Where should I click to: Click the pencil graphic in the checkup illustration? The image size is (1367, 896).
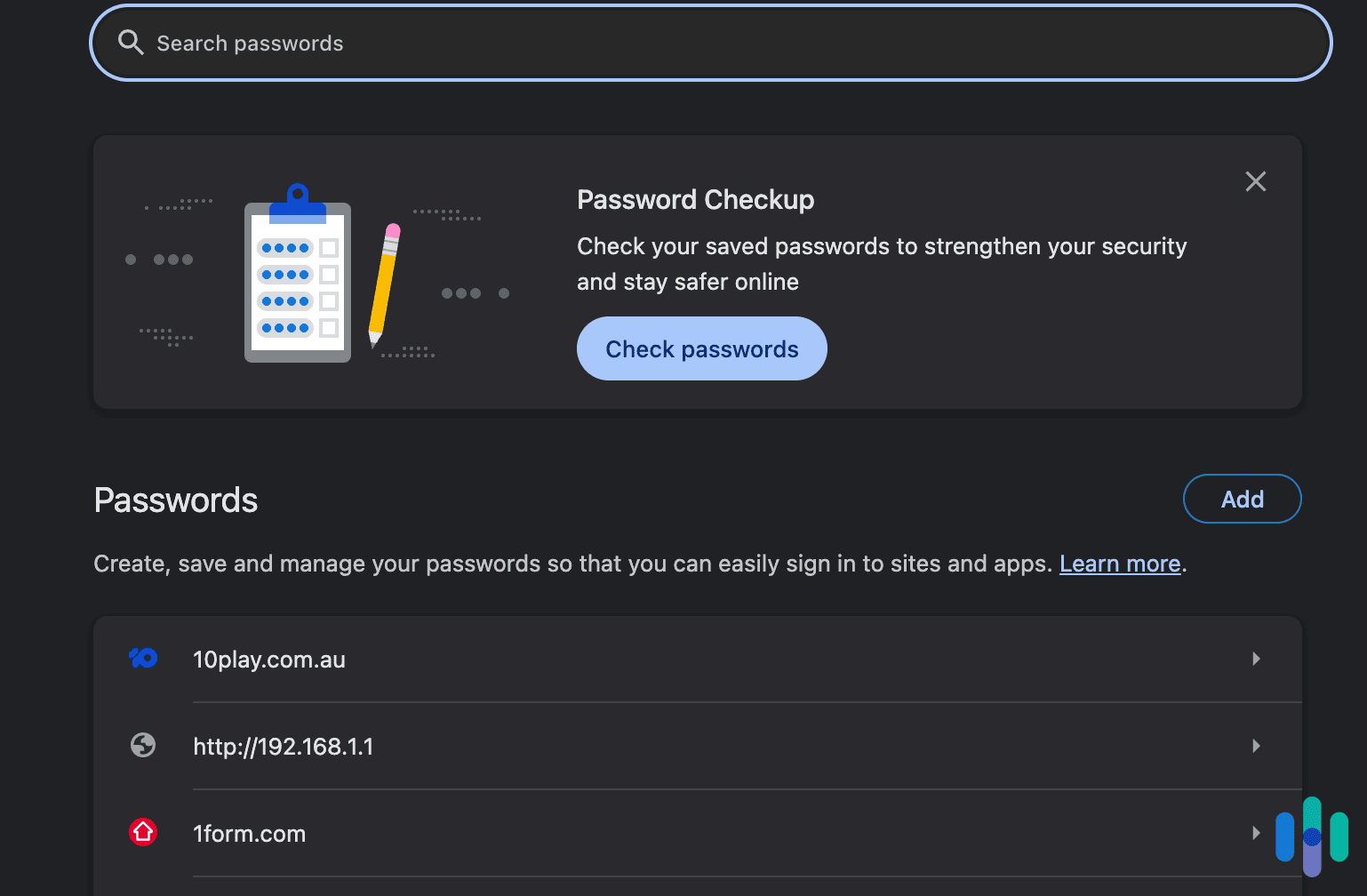pos(389,284)
